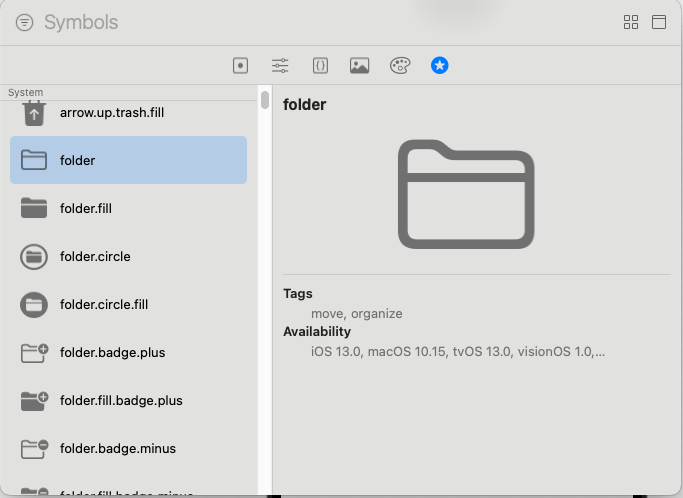Click the large folder symbol preview
683x498 pixels.
[466, 194]
